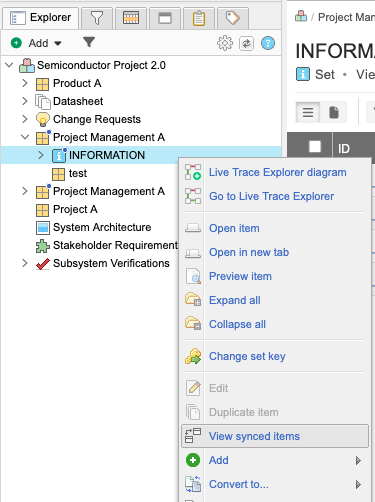Open the blue help question icon
Viewport: 375px width, 502px height.
coord(268,43)
